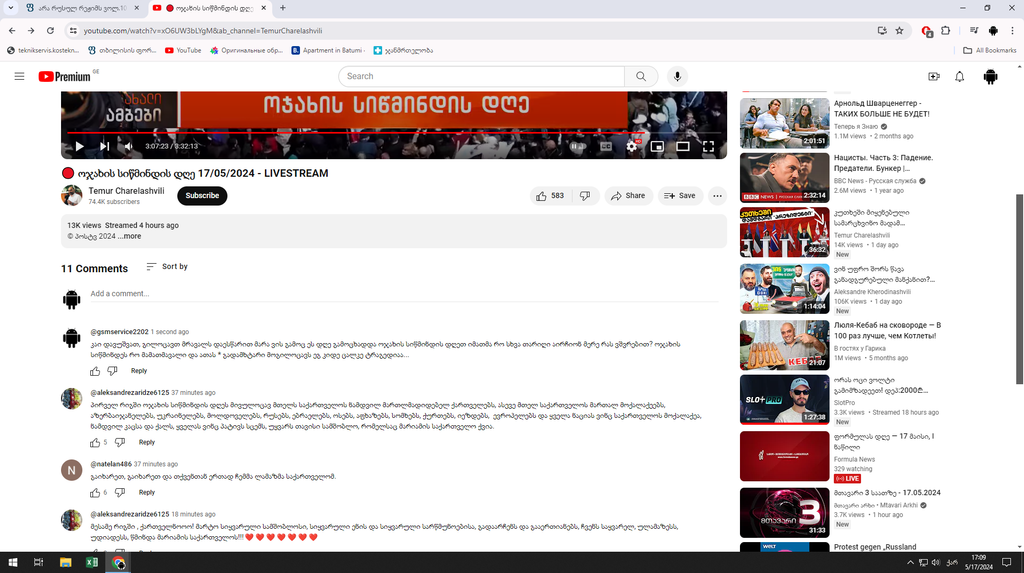Reply to @natelan486 comment

point(147,493)
